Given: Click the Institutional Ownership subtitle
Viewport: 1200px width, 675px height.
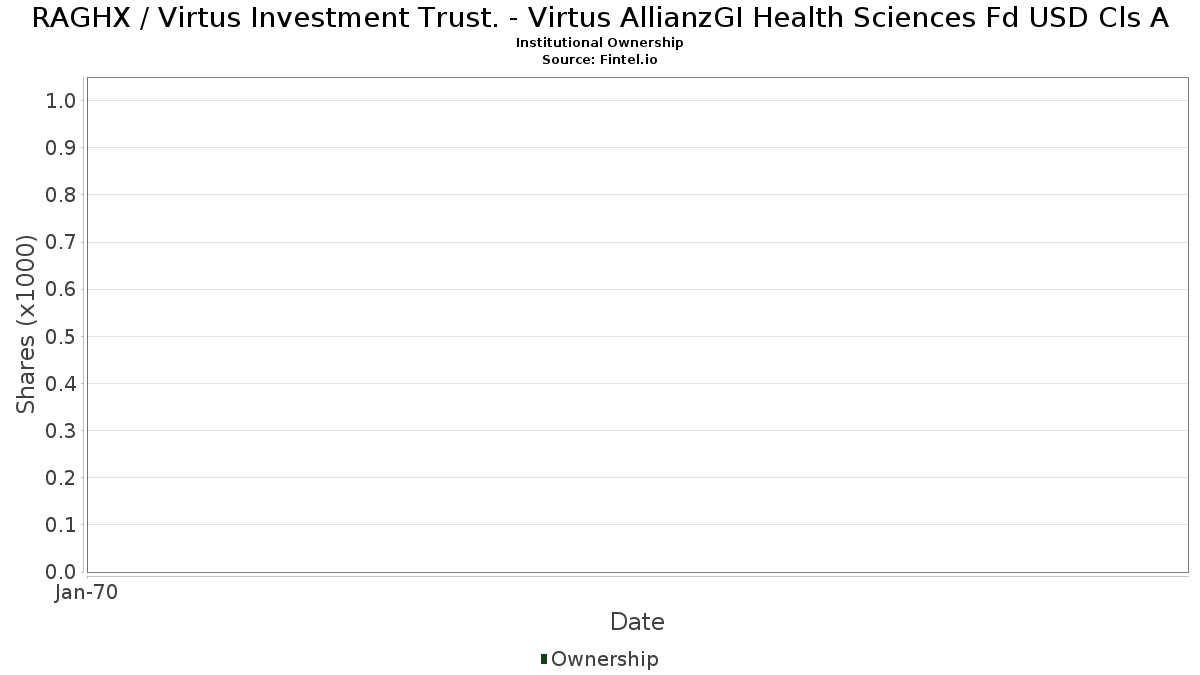Looking at the screenshot, I should click(600, 43).
